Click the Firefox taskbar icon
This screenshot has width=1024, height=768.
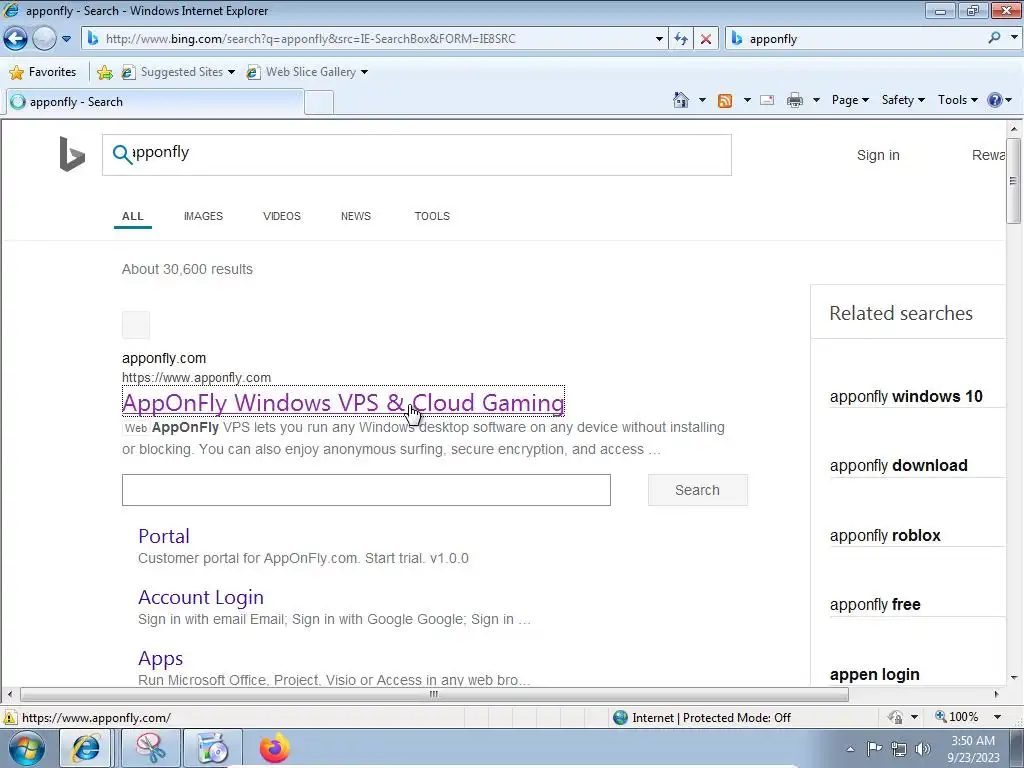point(274,748)
